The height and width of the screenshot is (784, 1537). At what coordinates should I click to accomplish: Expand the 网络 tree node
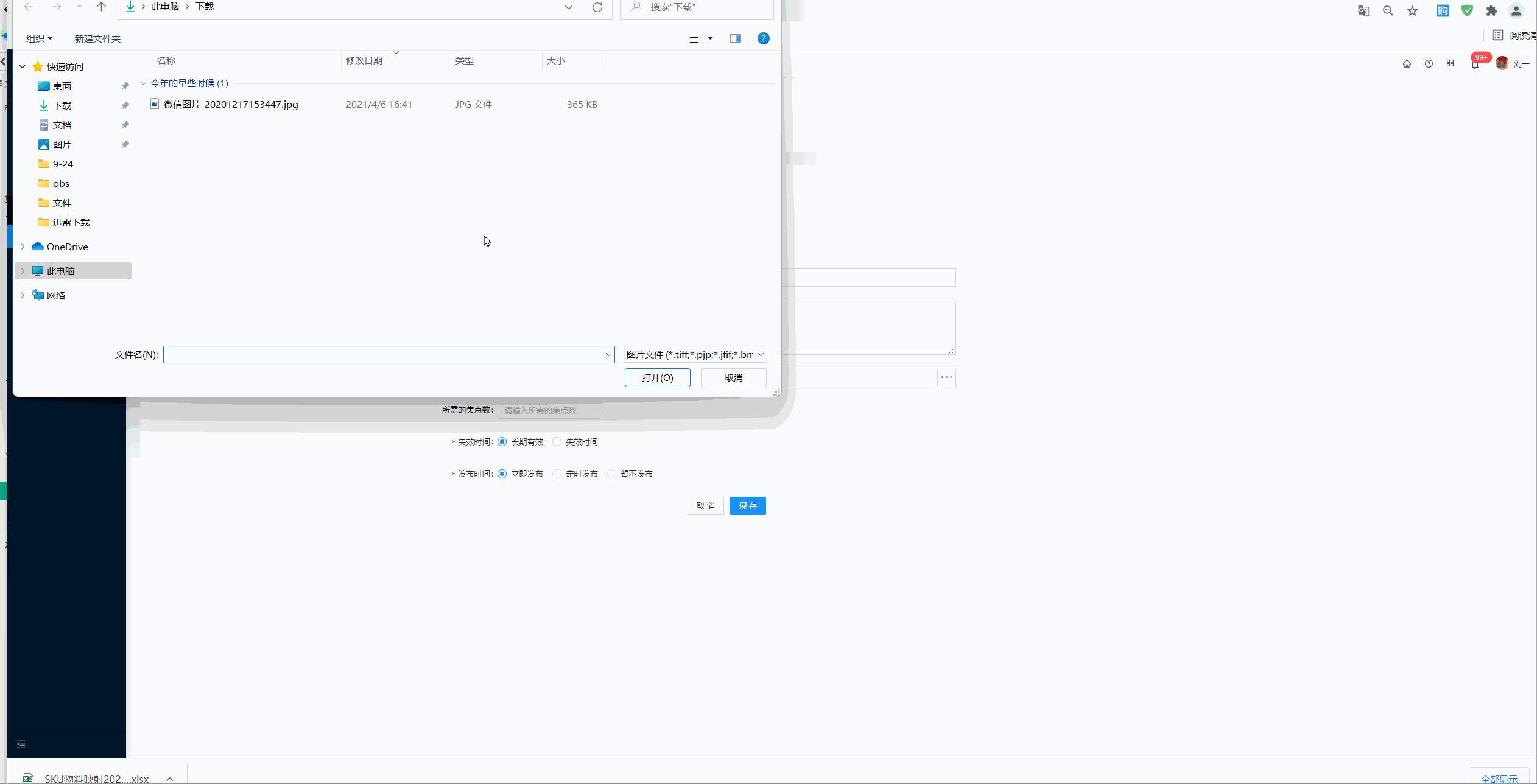(x=23, y=295)
